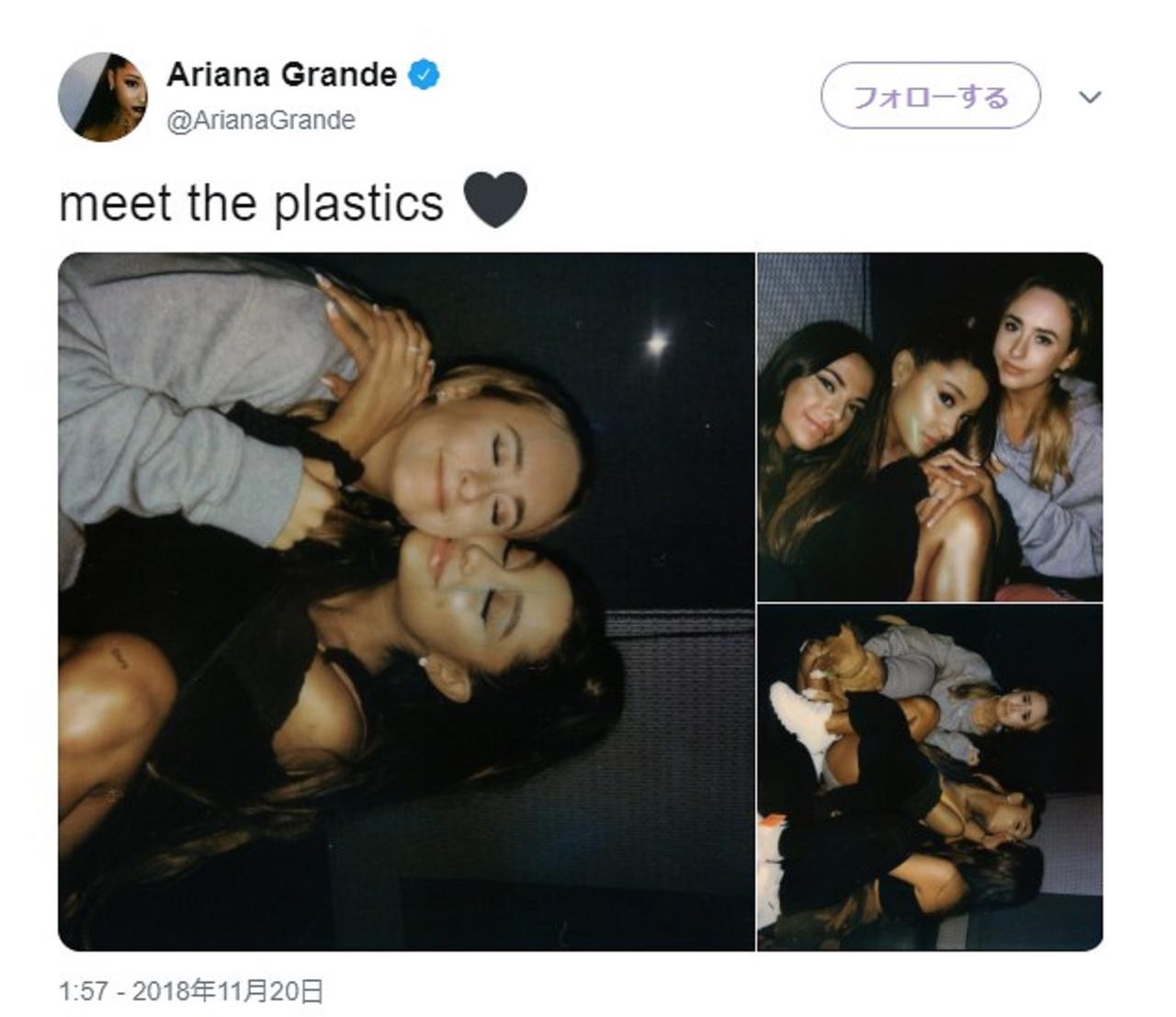Click the フォローする follow button
The image size is (1176, 1017).
[931, 96]
